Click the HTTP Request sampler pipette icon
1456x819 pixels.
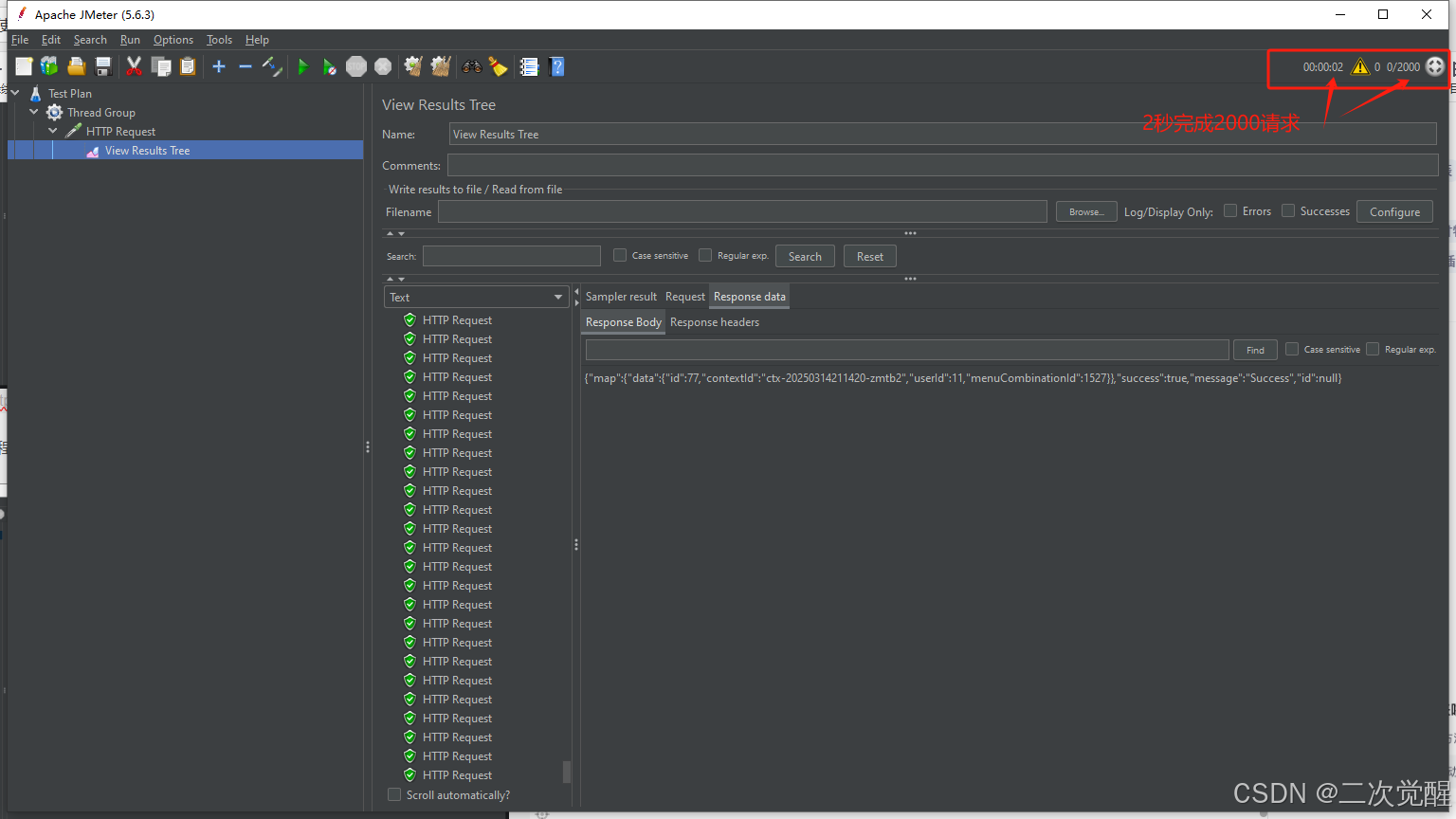click(x=73, y=131)
